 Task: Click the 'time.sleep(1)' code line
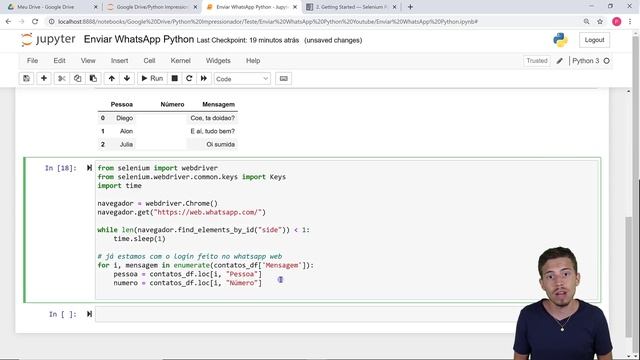tap(140, 239)
